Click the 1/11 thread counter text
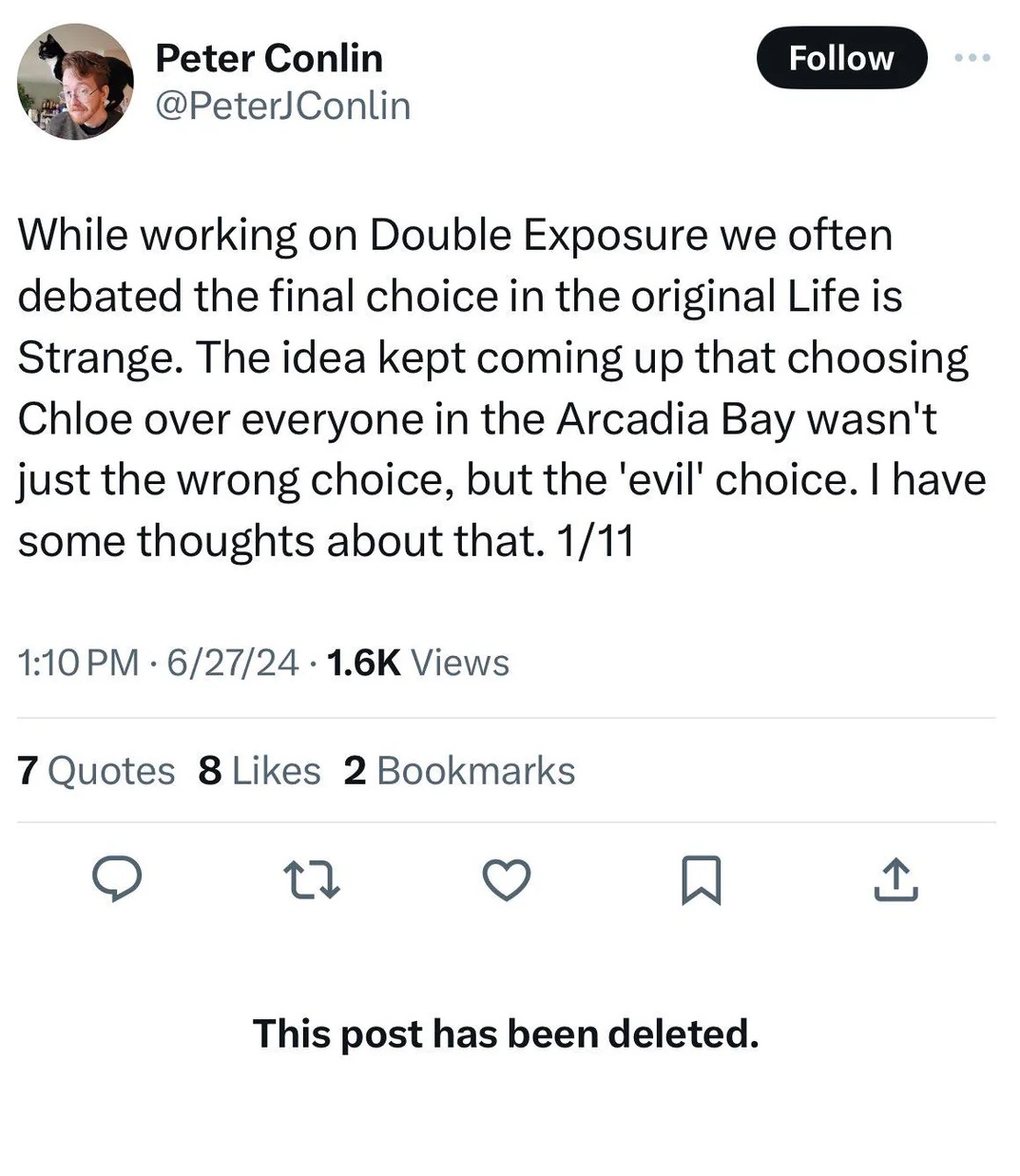This screenshot has height=1176, width=1020. [595, 541]
